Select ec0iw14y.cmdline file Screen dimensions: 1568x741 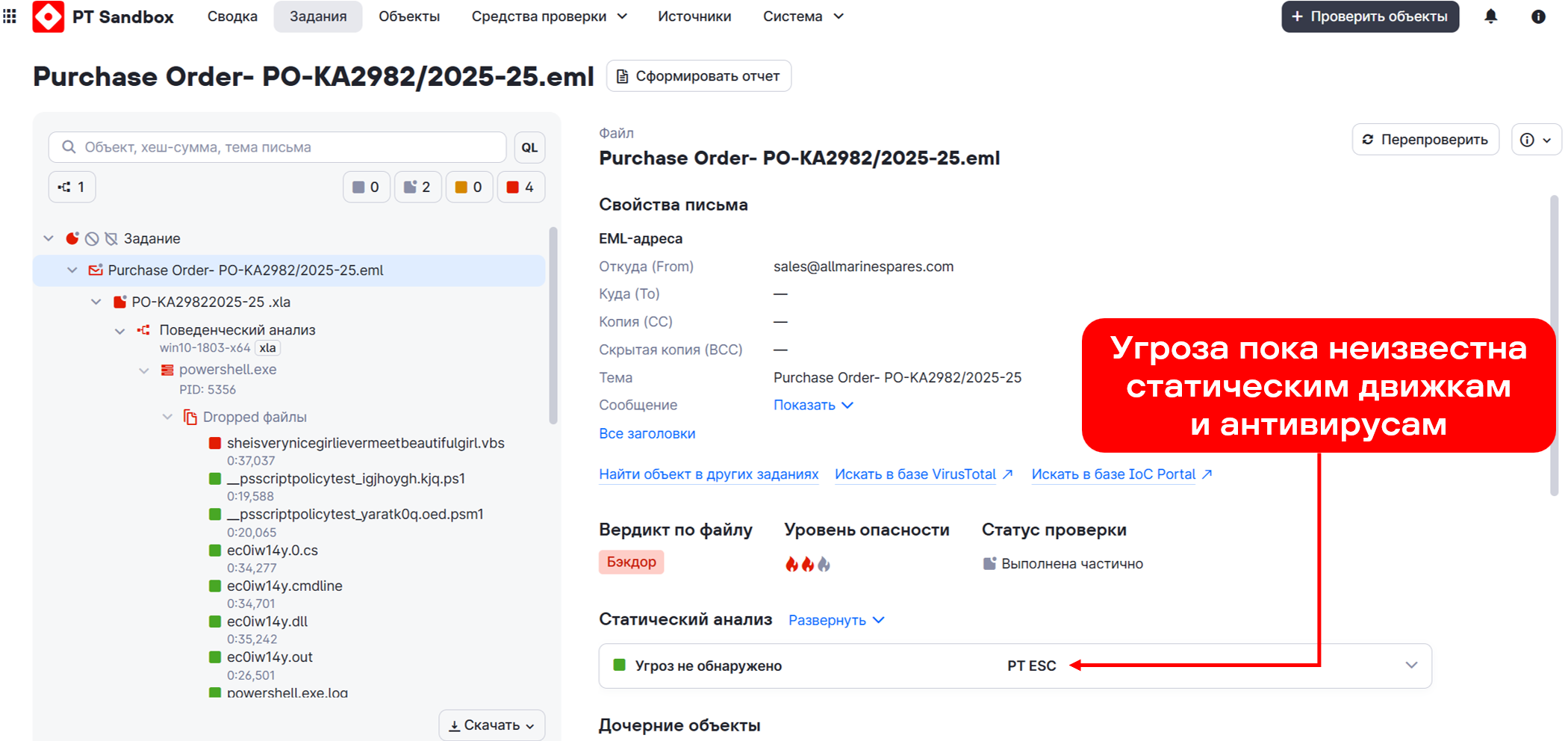click(x=284, y=586)
